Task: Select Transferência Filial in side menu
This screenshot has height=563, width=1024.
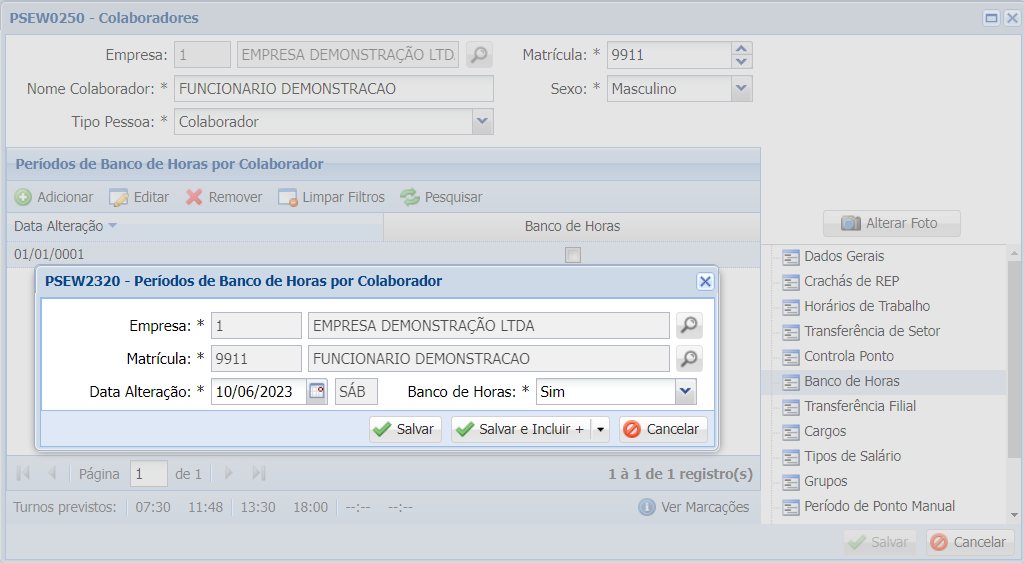Action: (x=859, y=406)
